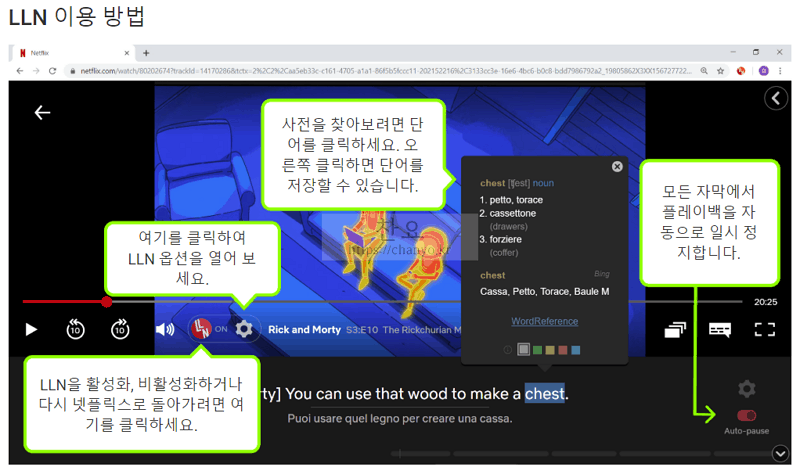Open the WordReference link
The height and width of the screenshot is (474, 800).
point(544,321)
